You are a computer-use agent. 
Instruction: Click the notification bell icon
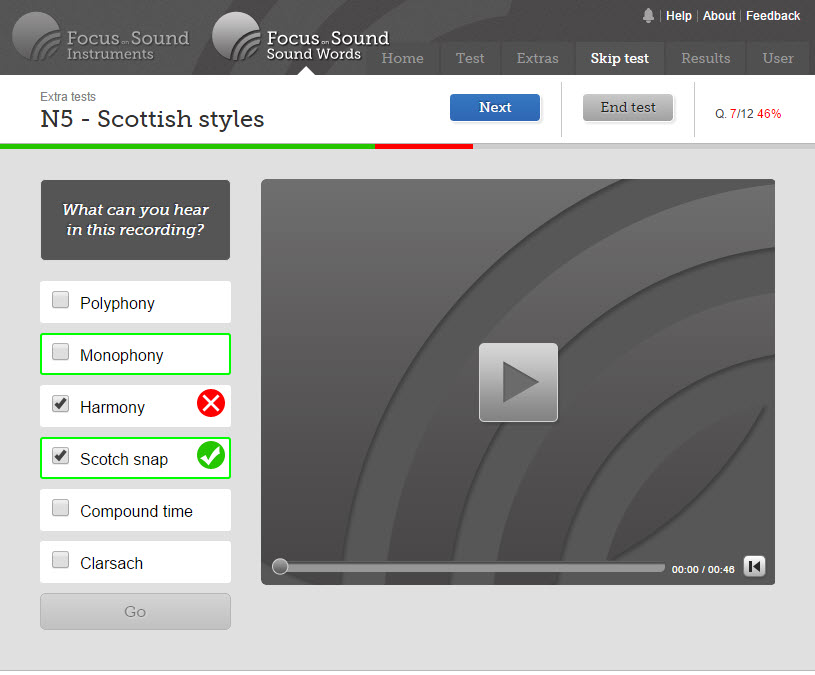pos(648,16)
